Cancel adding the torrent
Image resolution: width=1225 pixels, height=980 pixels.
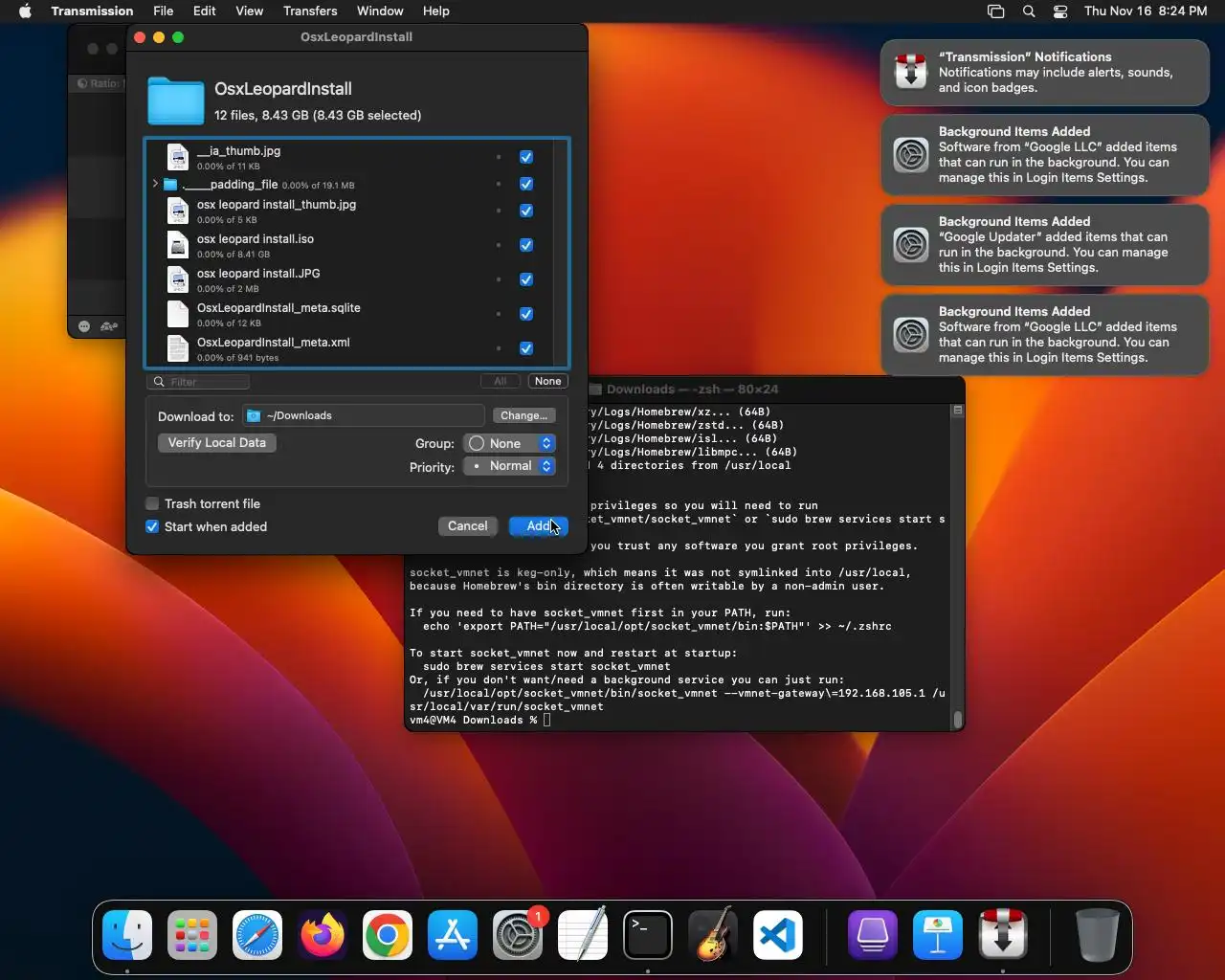(468, 526)
